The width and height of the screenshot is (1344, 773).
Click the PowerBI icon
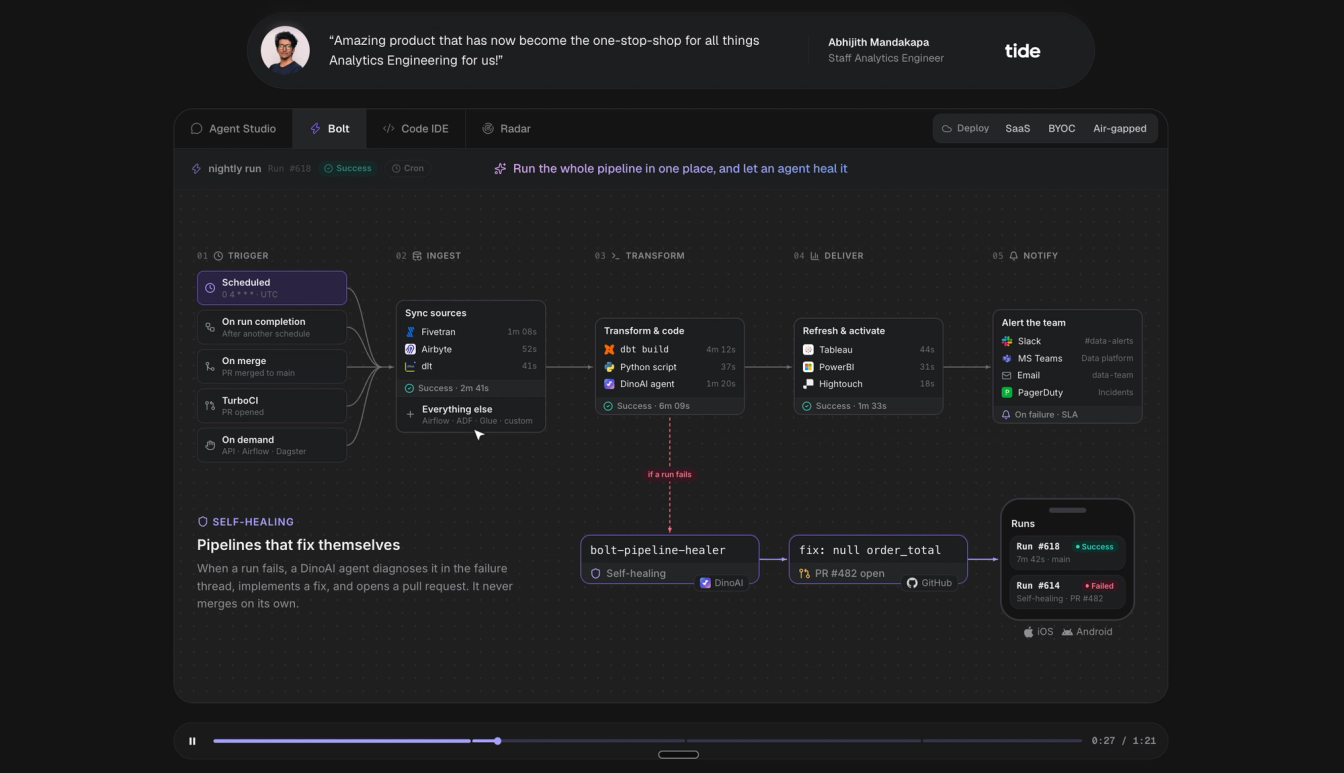click(x=808, y=367)
